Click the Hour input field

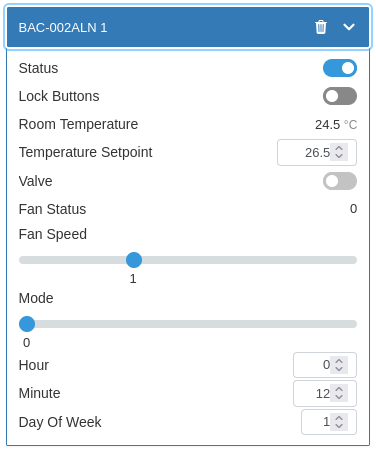325,365
